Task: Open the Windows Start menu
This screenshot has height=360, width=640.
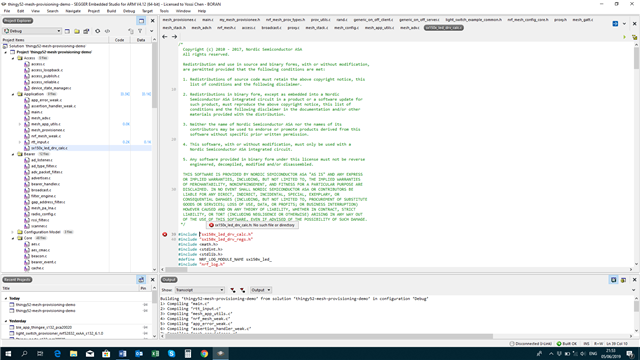Action: [8, 353]
